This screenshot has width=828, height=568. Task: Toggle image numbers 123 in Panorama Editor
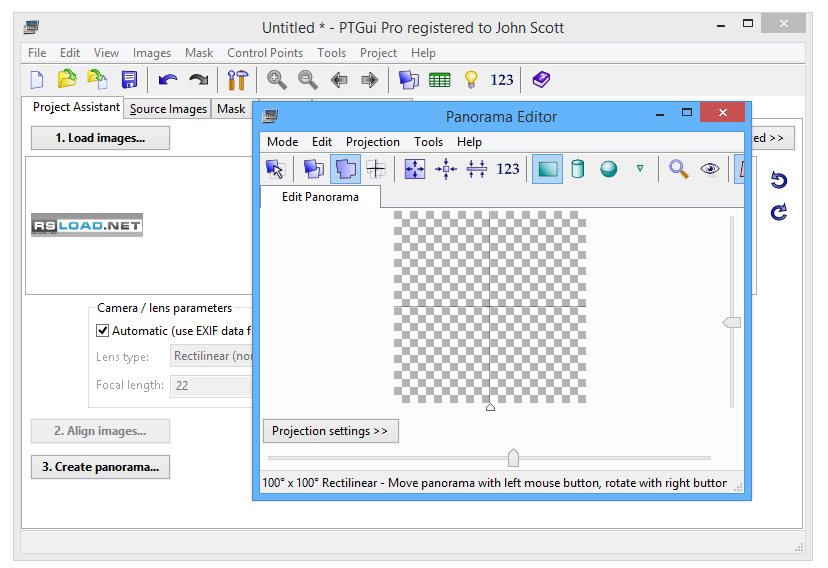[507, 169]
